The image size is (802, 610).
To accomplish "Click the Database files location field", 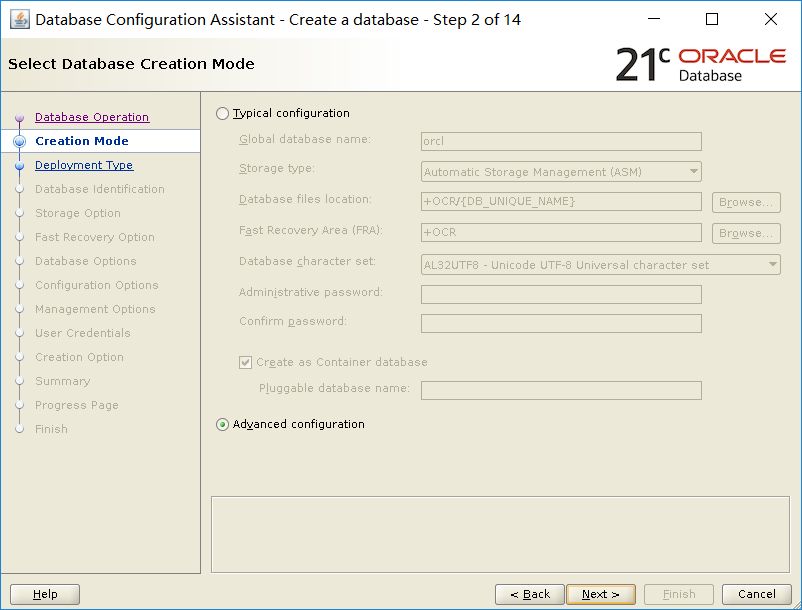I will tap(561, 201).
